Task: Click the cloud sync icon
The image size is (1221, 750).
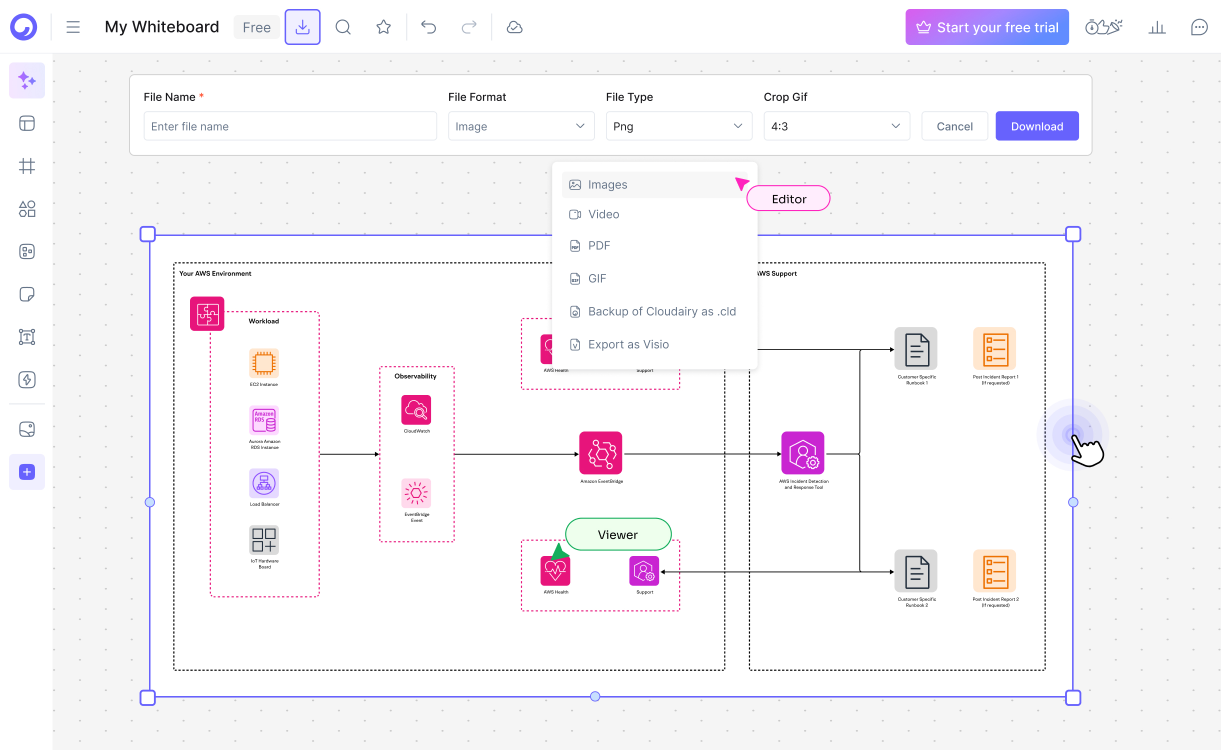Action: pyautogui.click(x=514, y=27)
